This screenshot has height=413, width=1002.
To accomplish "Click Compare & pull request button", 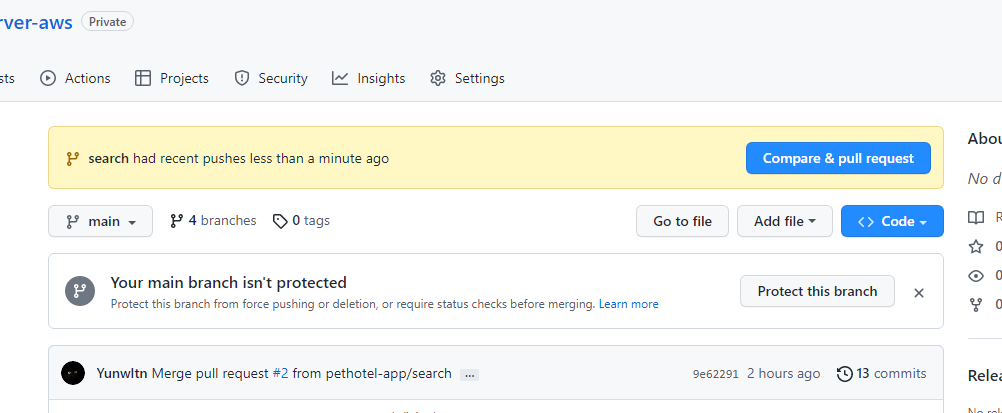I will coord(838,158).
